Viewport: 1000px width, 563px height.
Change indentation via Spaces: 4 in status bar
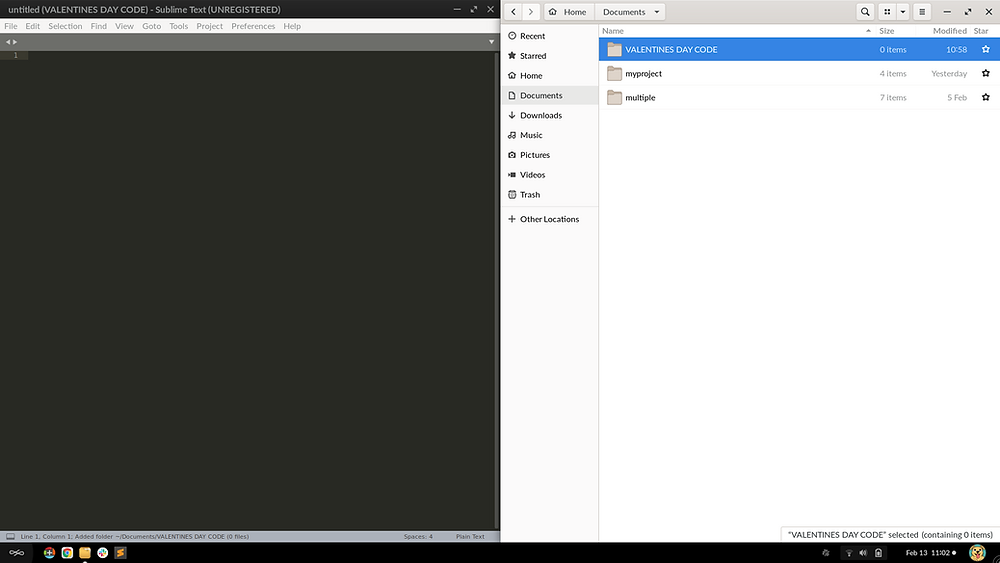(418, 536)
